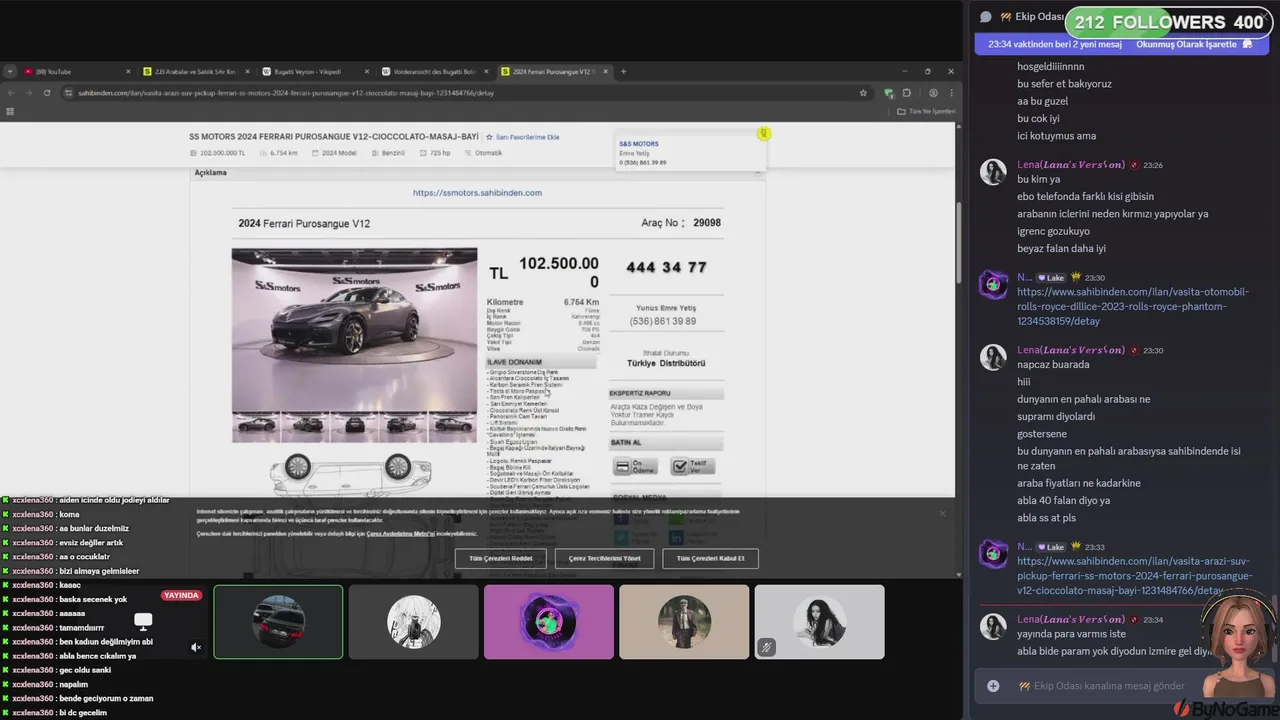Screen dimensions: 1280x720
Task: Click the yellow badge on seller card
Action: 764,133
